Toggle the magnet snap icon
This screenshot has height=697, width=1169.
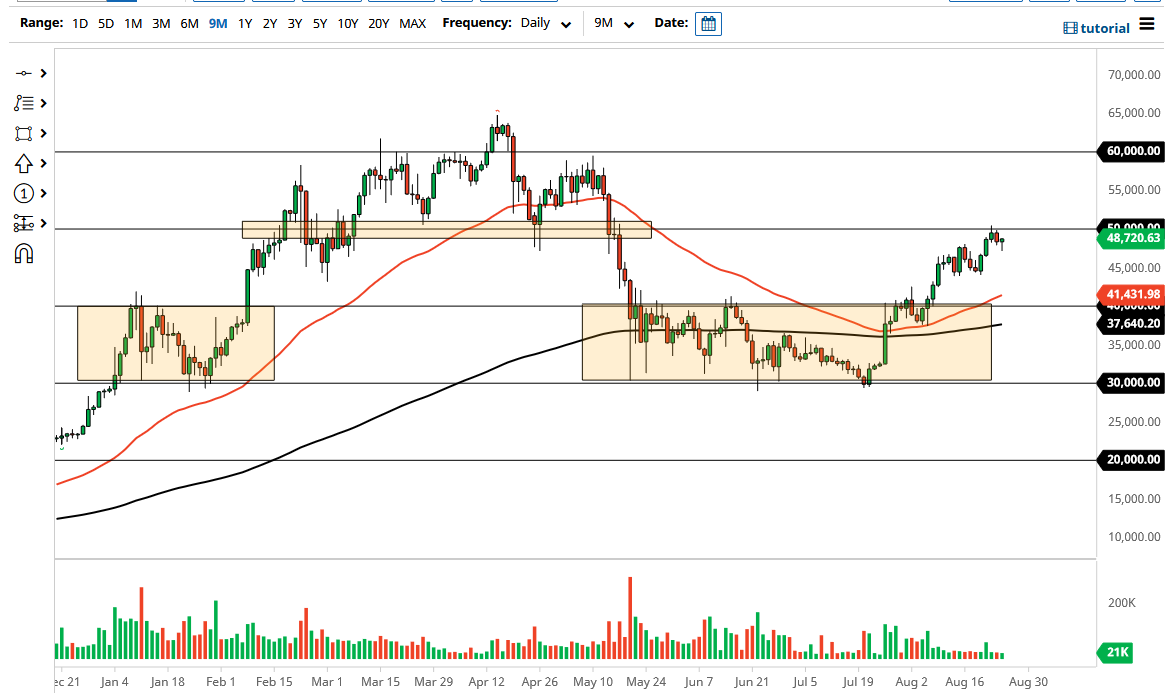[x=23, y=254]
